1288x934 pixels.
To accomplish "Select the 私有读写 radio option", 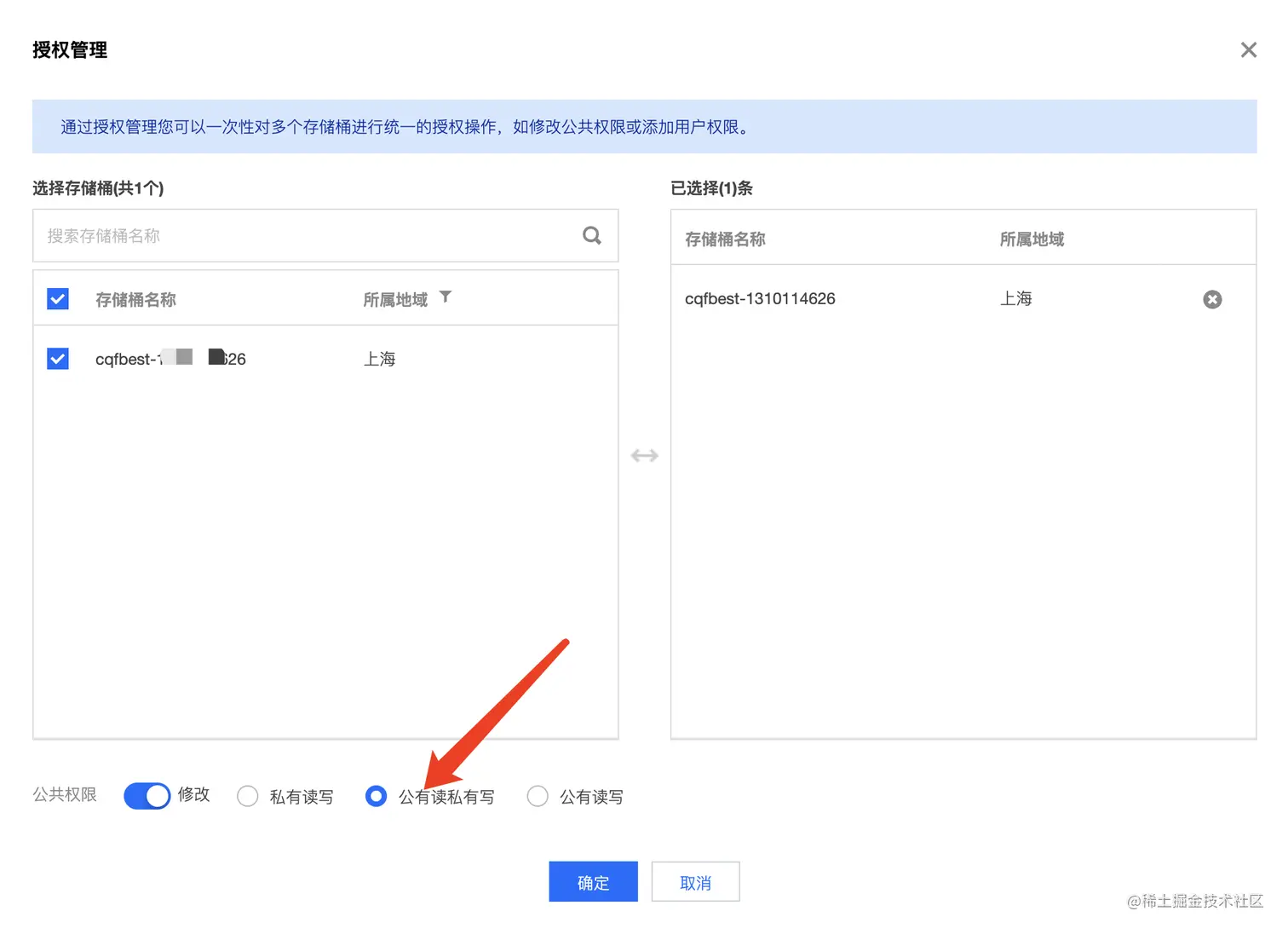I will point(247,796).
